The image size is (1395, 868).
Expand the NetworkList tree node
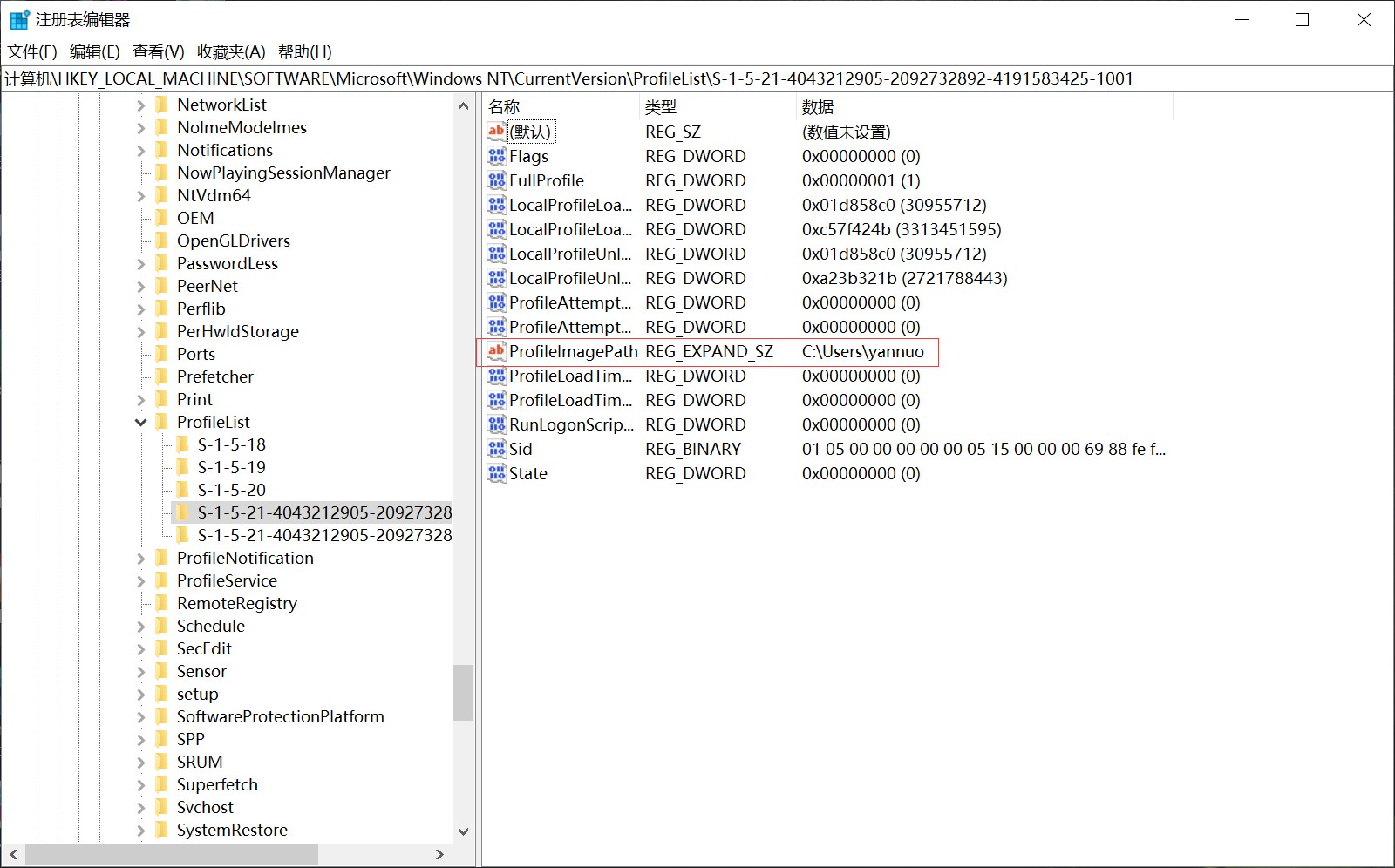(140, 105)
